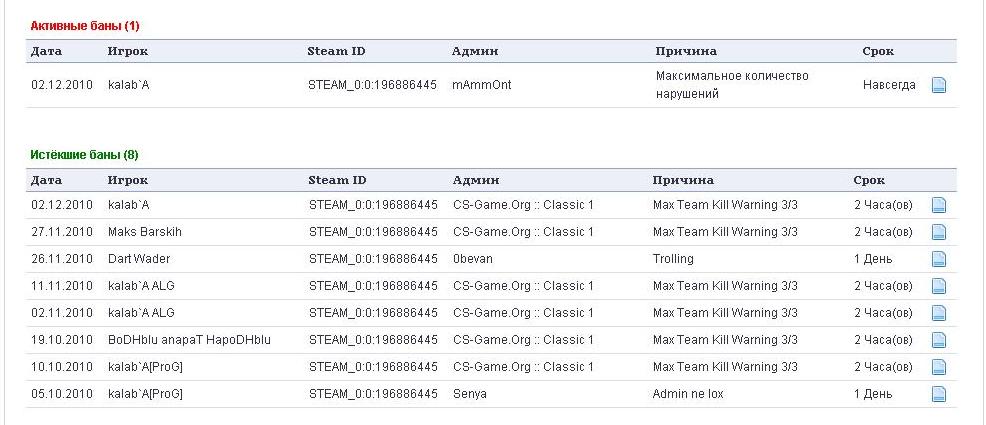Click admin name mAmmOnt
986x425 pixels.
482,85
